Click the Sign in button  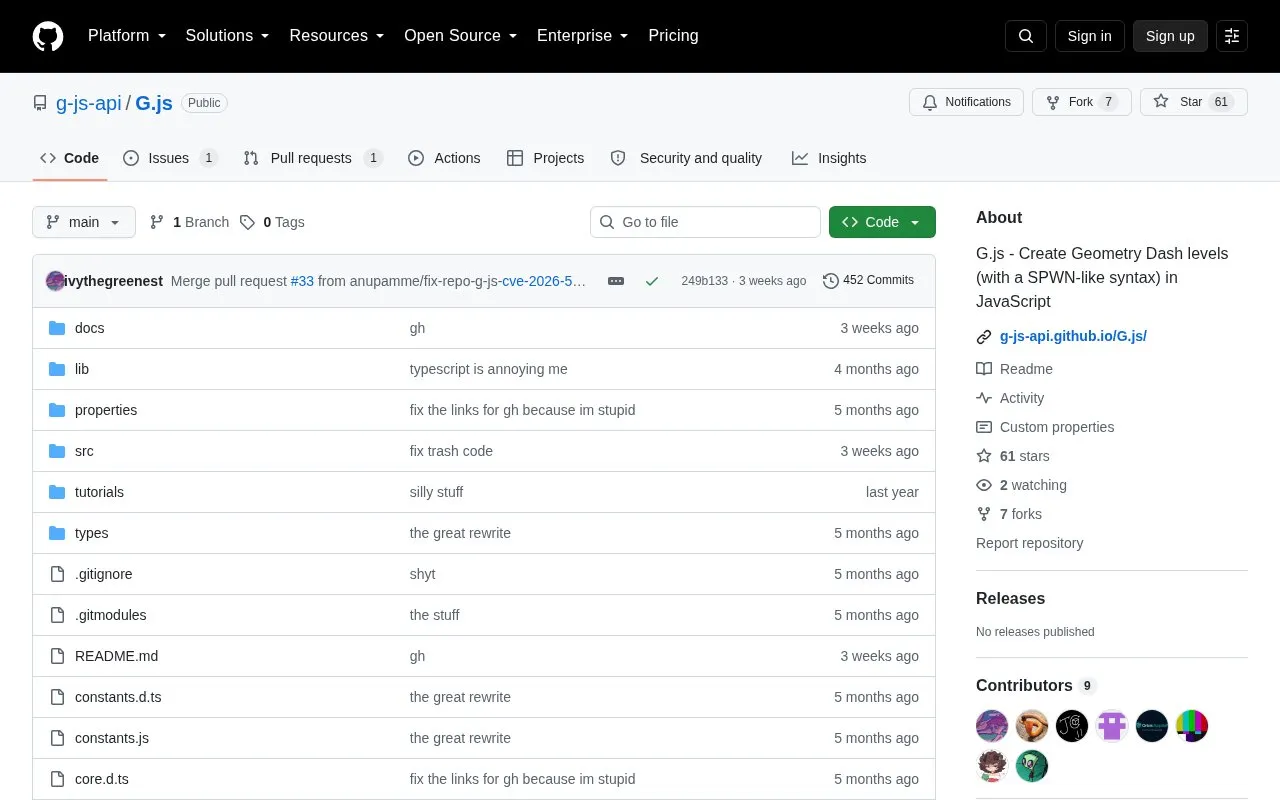[1089, 36]
